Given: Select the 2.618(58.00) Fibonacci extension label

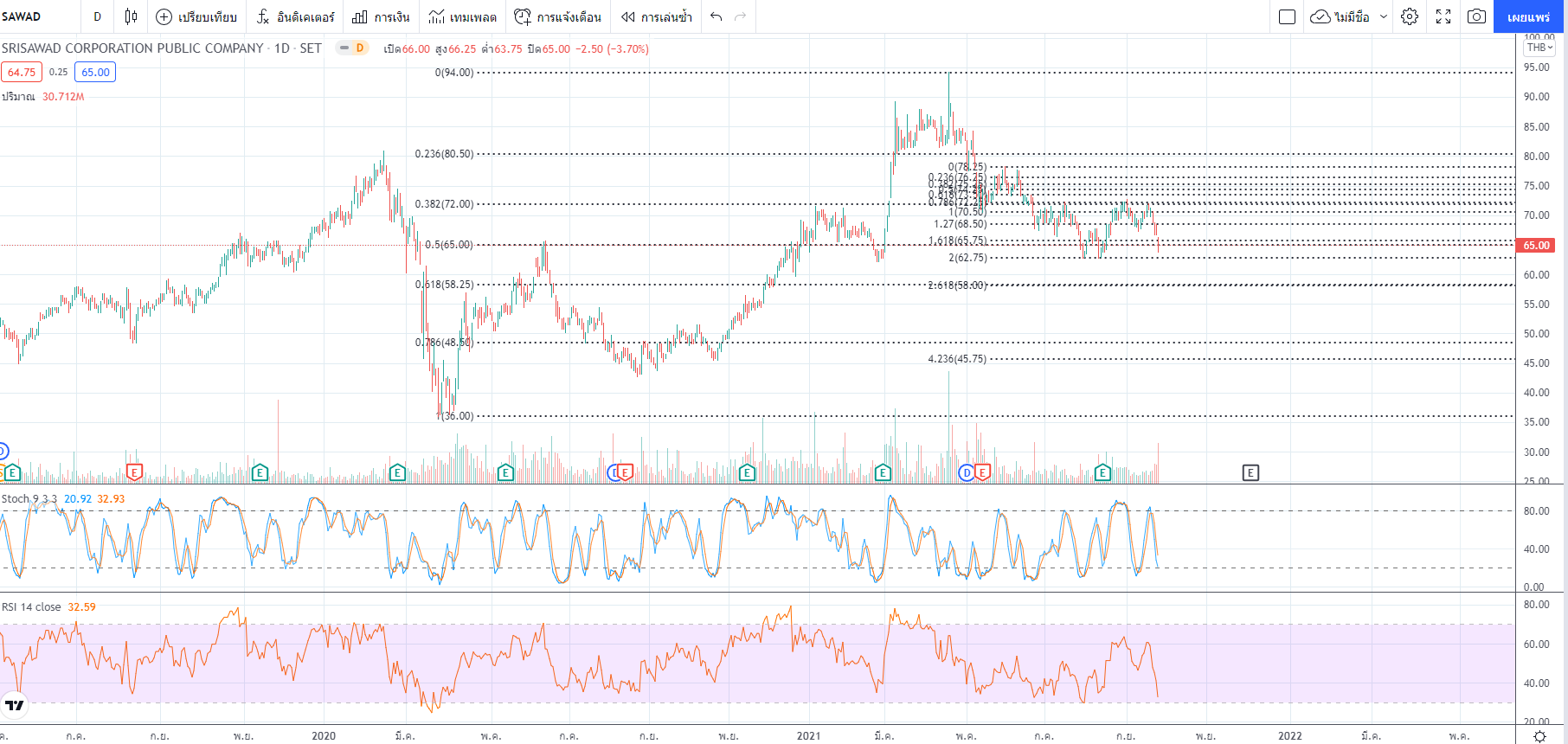Looking at the screenshot, I should coord(957,285).
